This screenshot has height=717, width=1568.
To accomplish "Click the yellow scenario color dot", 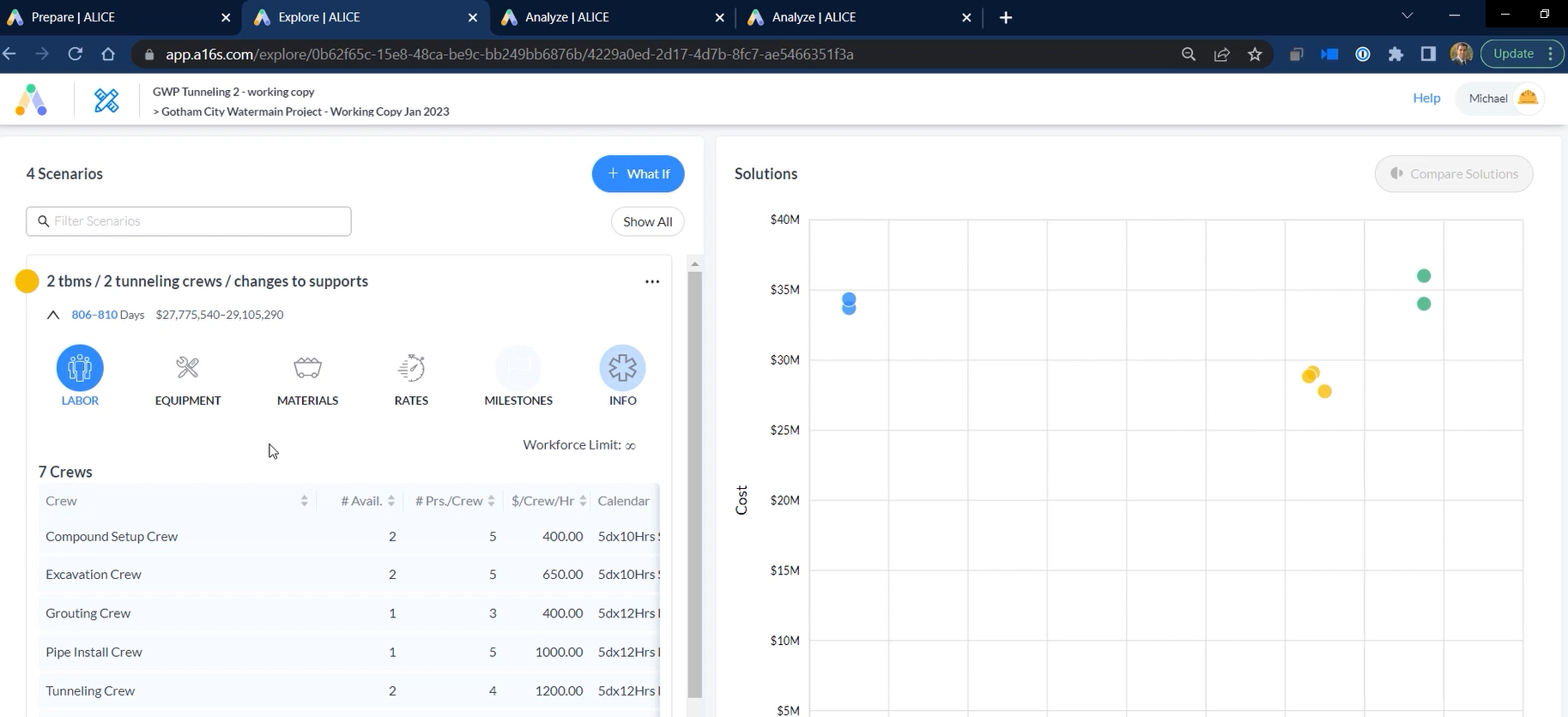I will pos(27,281).
